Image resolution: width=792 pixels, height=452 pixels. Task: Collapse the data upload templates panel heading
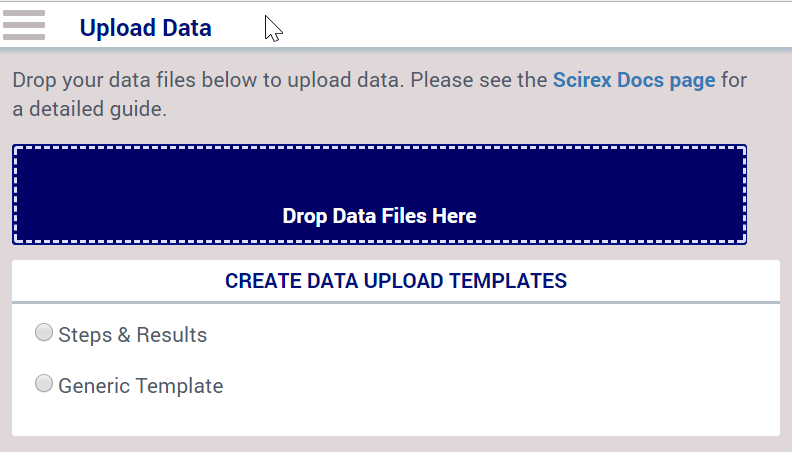coord(396,281)
